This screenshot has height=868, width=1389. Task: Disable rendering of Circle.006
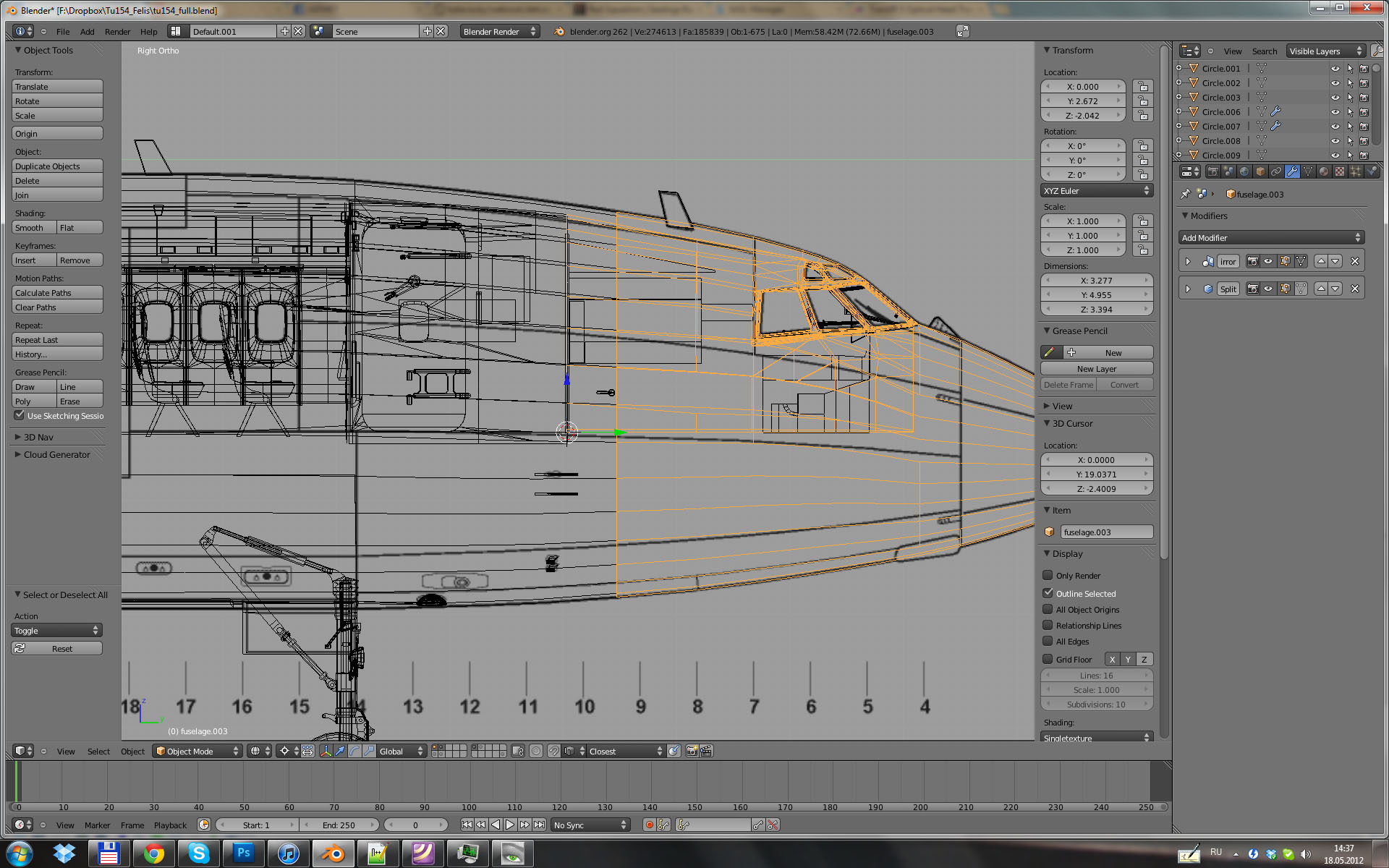(x=1364, y=112)
